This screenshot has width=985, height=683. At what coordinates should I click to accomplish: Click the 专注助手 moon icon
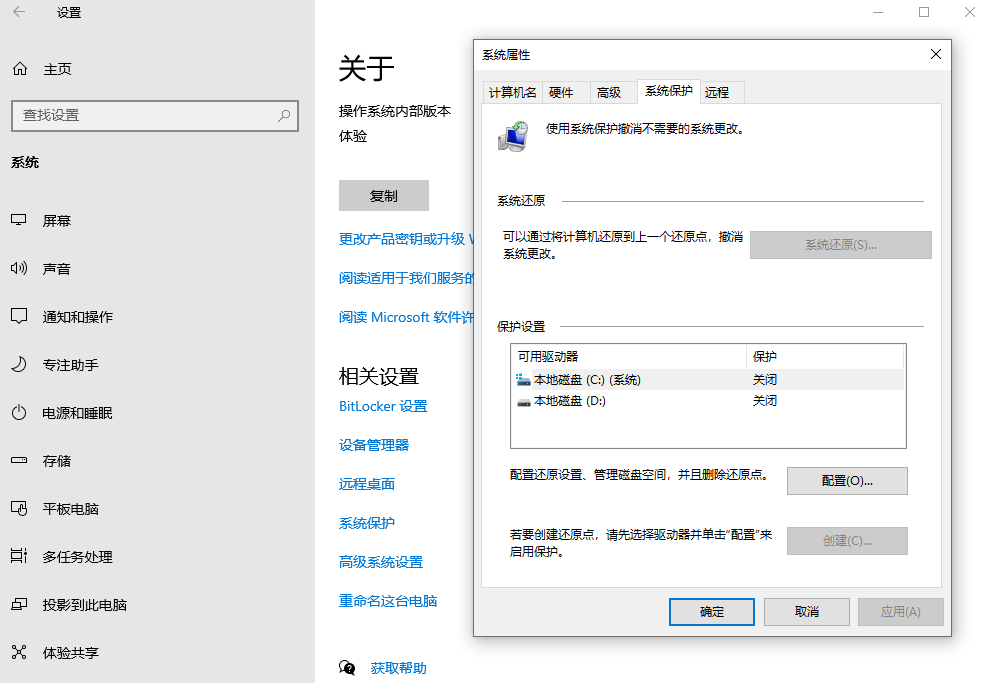click(19, 364)
